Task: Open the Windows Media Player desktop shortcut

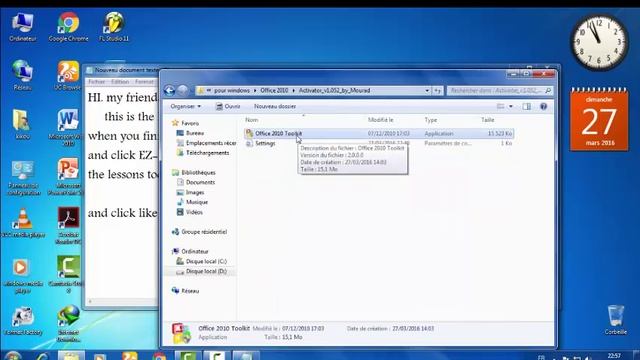Action: (22, 276)
